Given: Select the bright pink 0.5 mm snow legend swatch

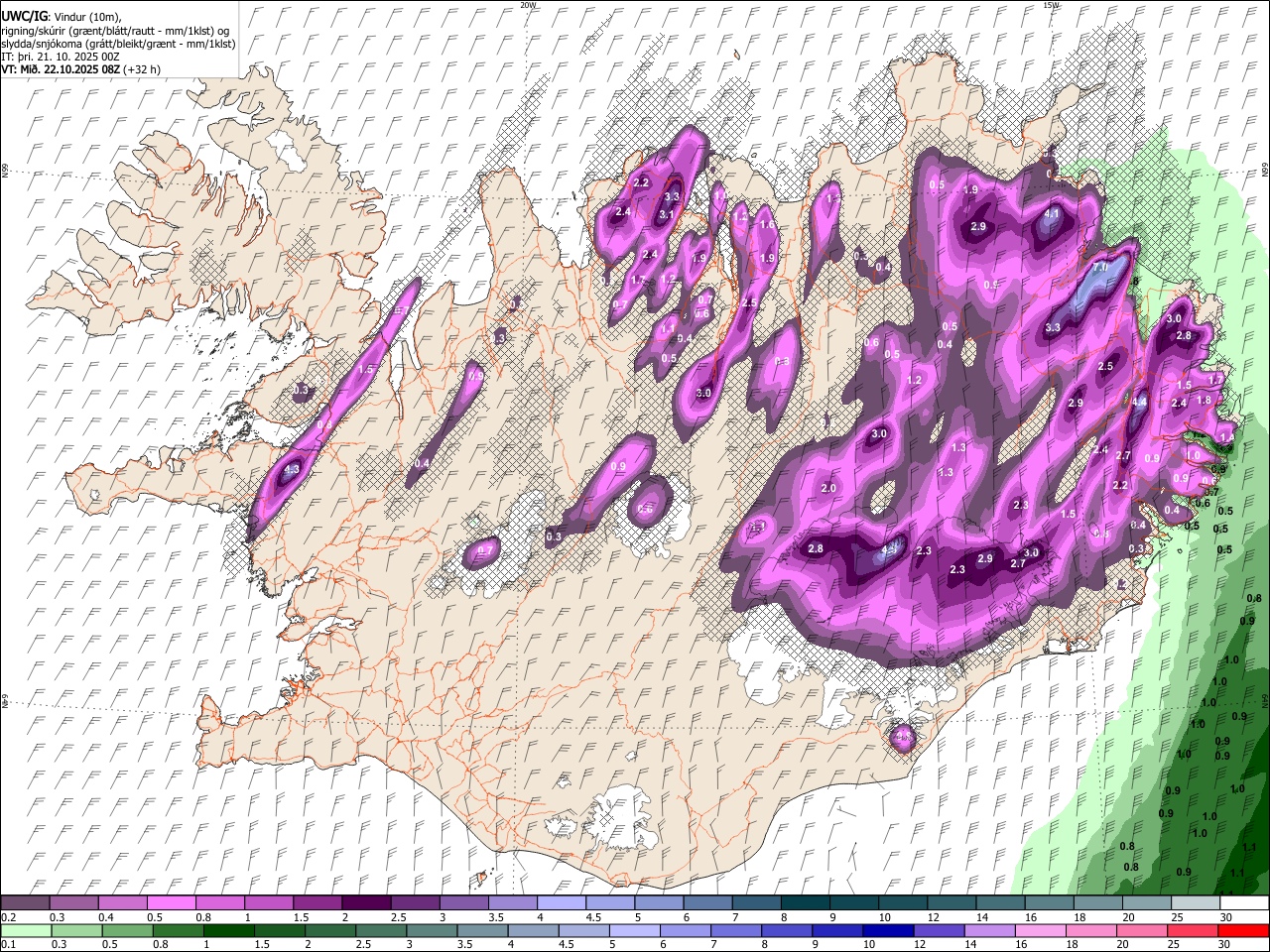Looking at the screenshot, I should click(x=171, y=903).
